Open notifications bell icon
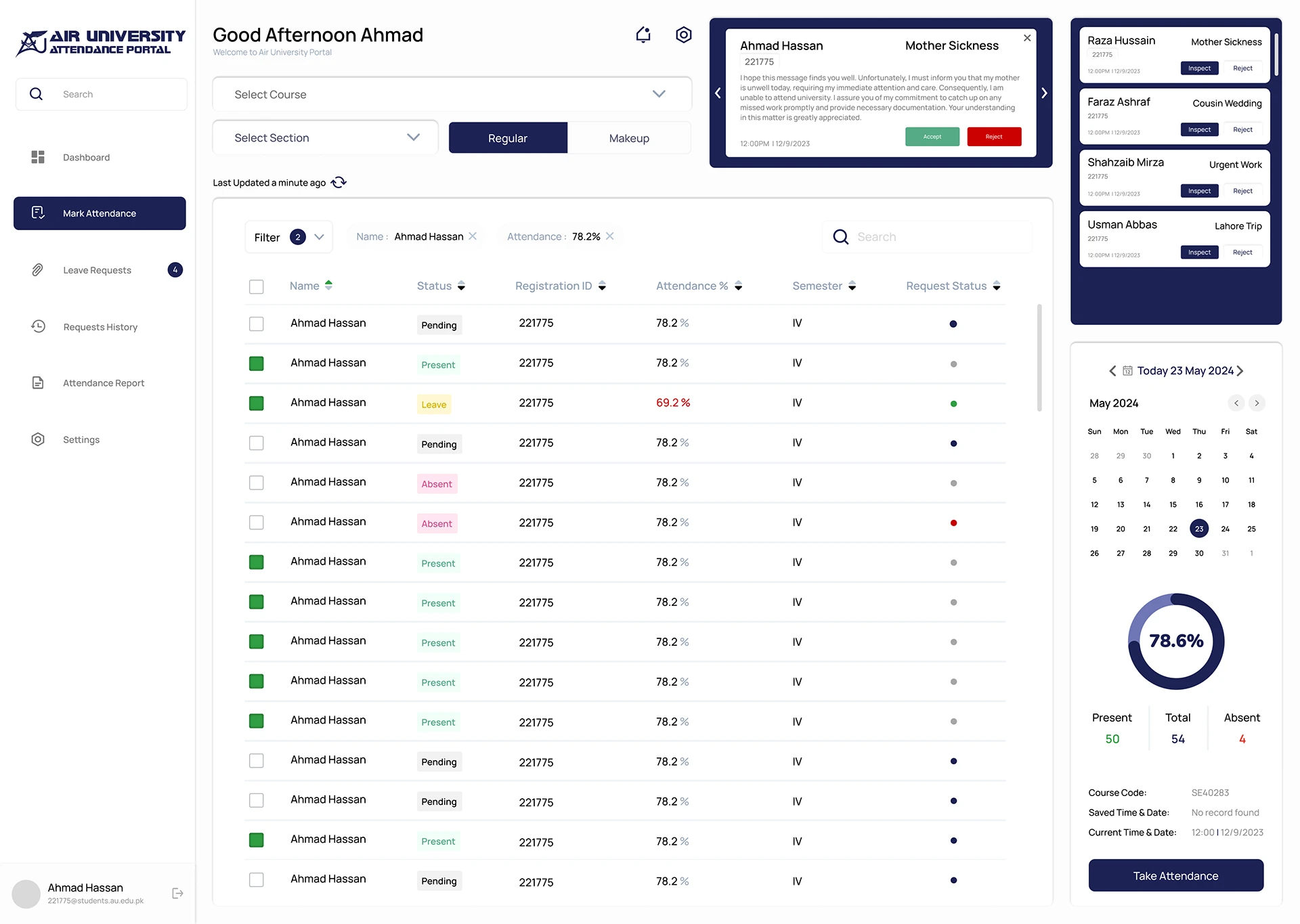Image resolution: width=1300 pixels, height=924 pixels. pyautogui.click(x=643, y=35)
